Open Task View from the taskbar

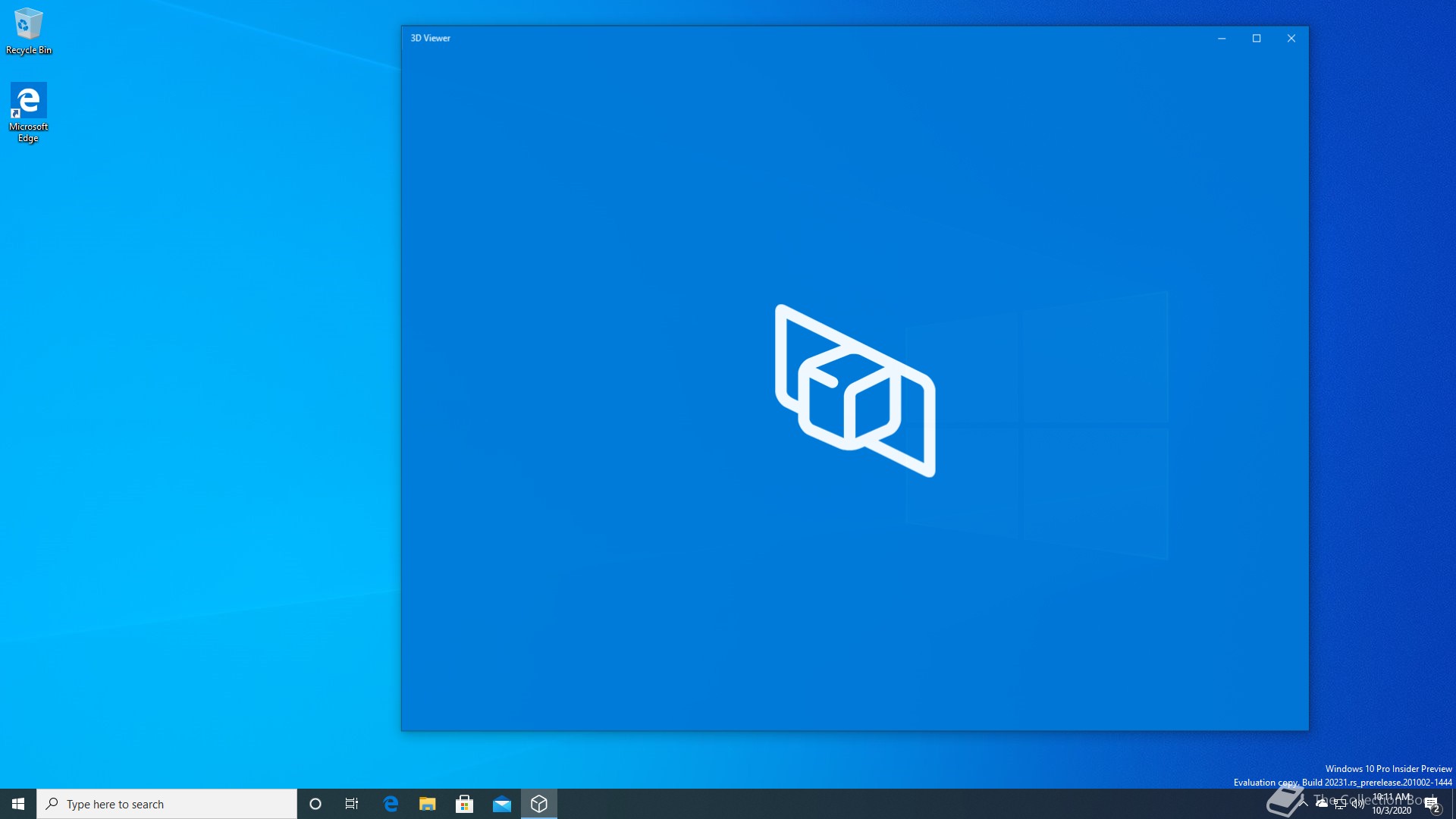pyautogui.click(x=352, y=804)
